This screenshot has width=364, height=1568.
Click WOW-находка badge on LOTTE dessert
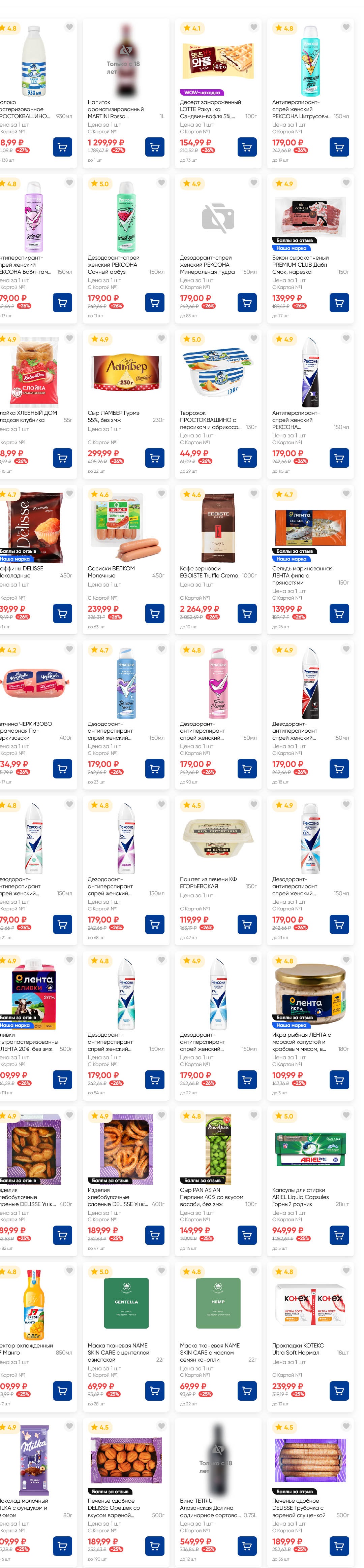(x=201, y=93)
